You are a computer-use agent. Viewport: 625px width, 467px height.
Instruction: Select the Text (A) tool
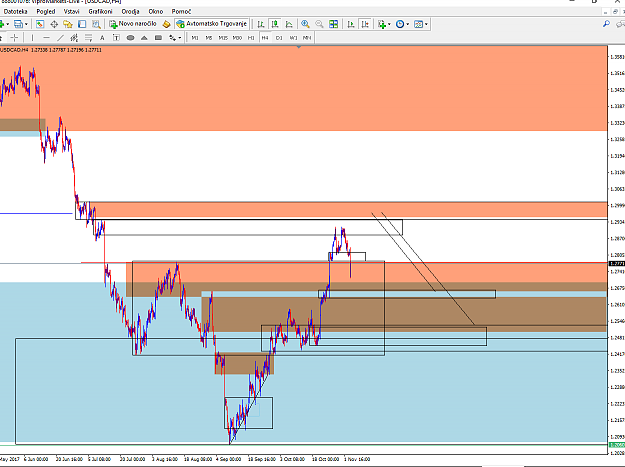pyautogui.click(x=102, y=38)
